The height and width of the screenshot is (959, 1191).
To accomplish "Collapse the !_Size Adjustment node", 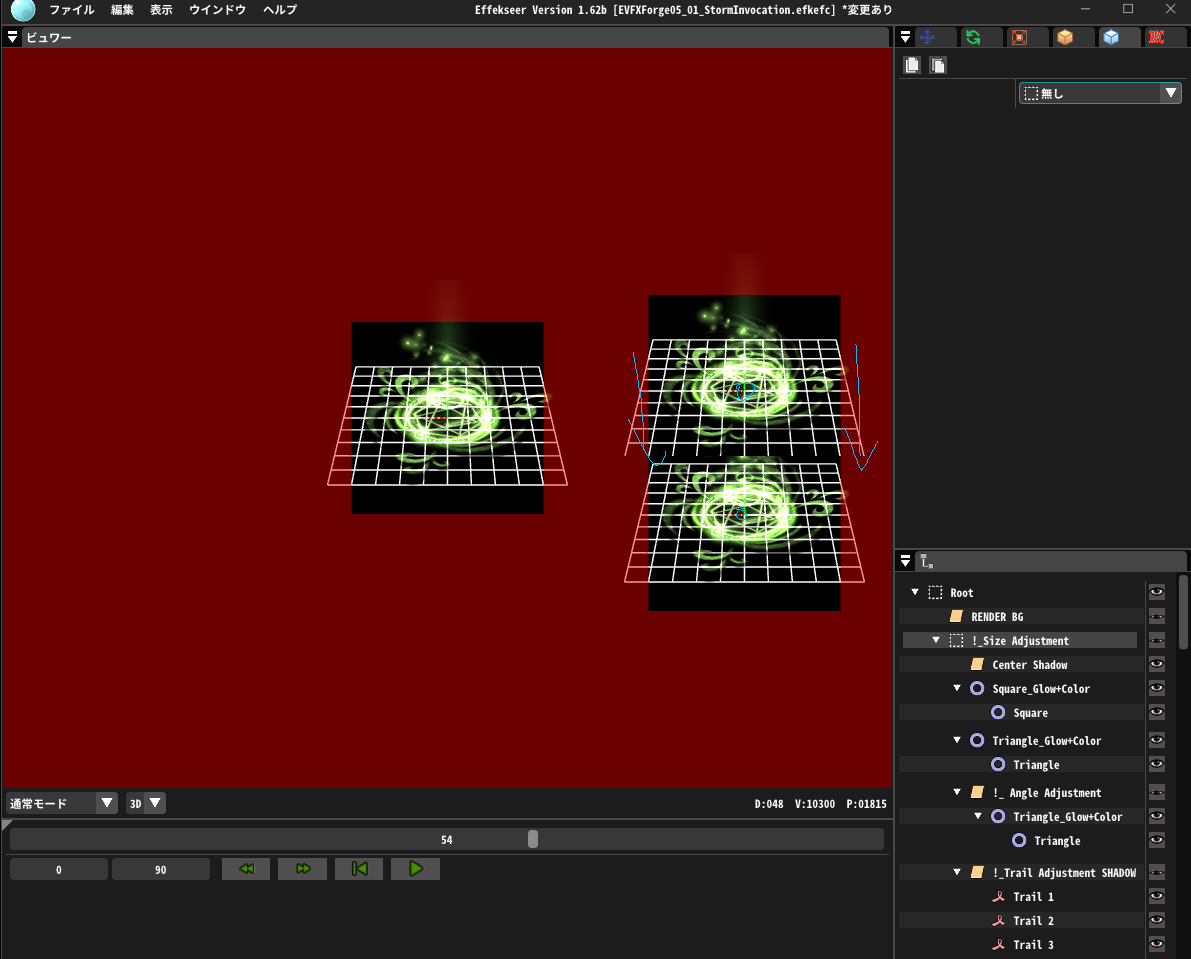I will [936, 640].
